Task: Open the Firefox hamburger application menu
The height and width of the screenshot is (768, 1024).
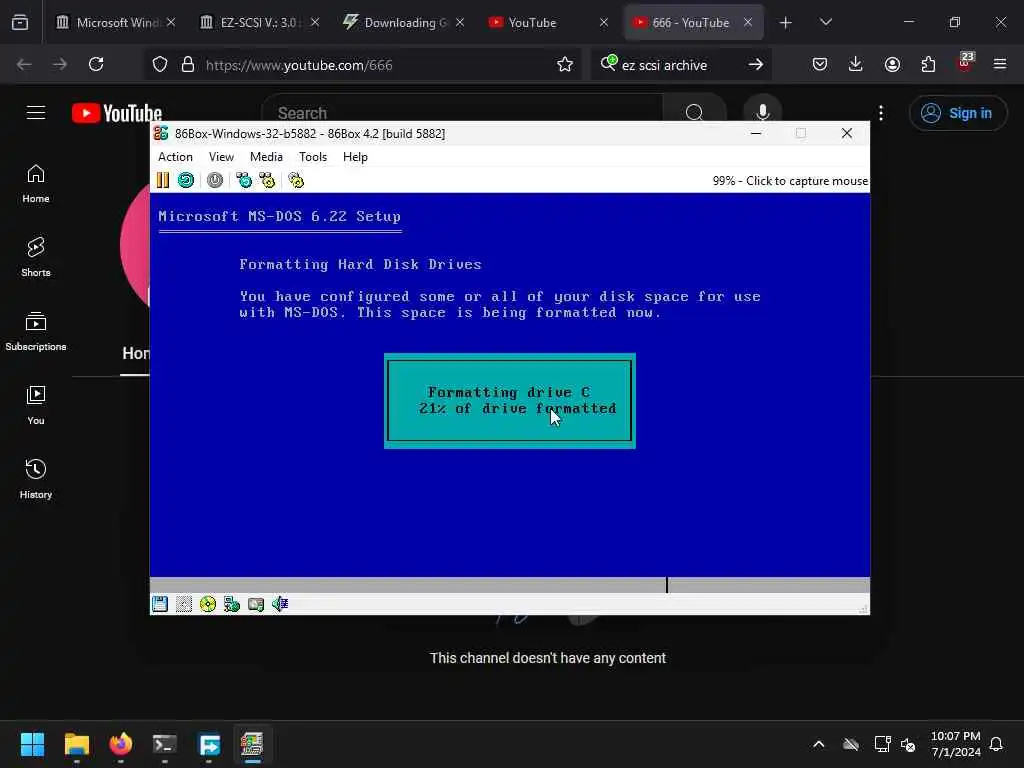Action: point(1000,64)
